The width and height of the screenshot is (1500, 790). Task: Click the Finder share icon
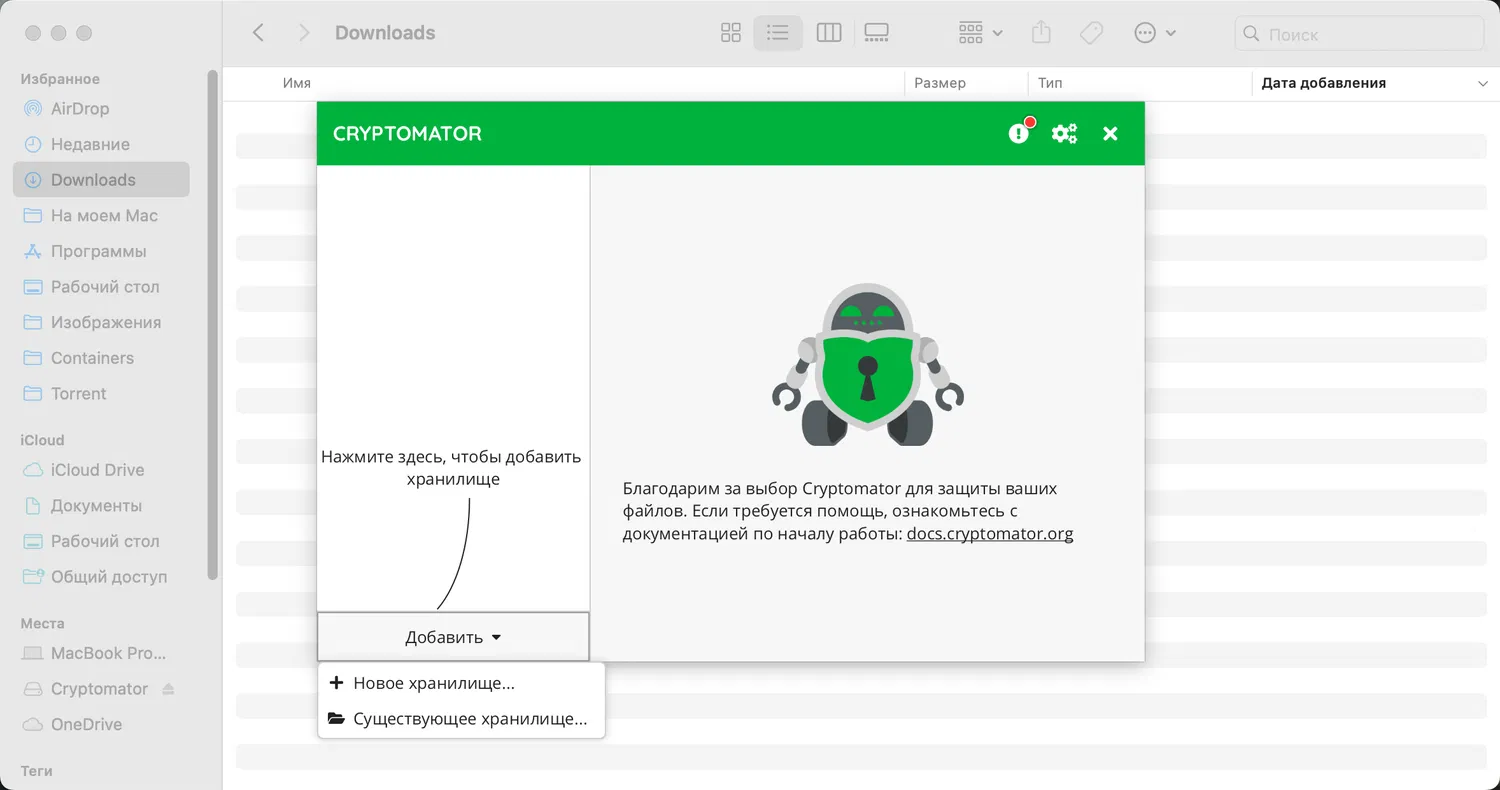click(x=1041, y=33)
